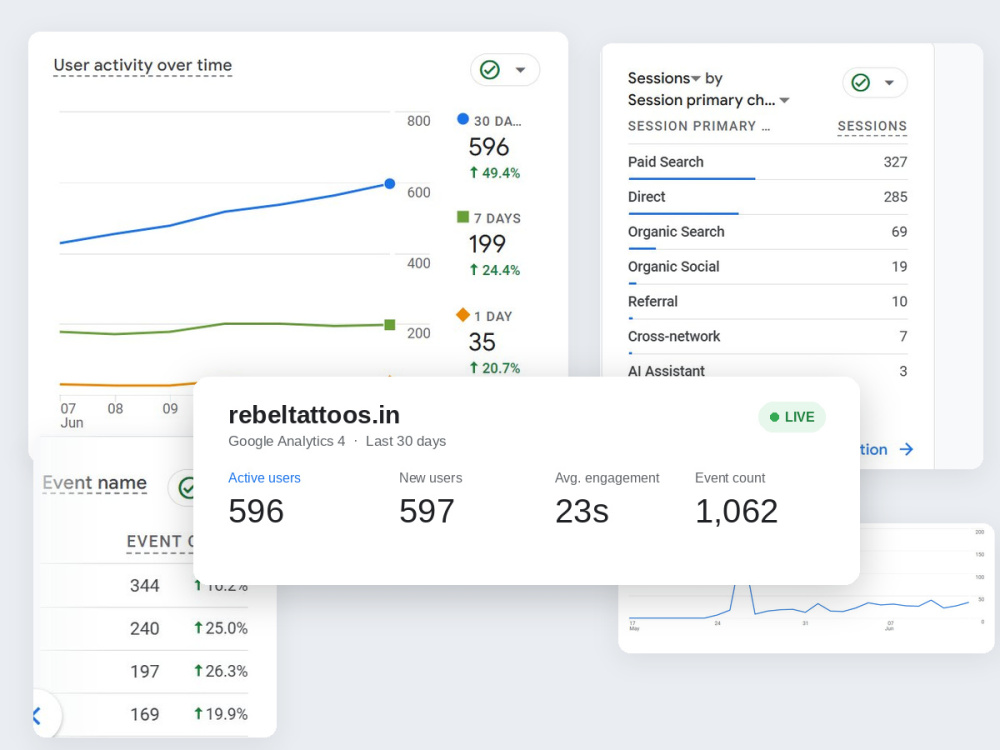This screenshot has width=1000, height=750.
Task: Click the 49.4% increase indicator
Action: [495, 173]
